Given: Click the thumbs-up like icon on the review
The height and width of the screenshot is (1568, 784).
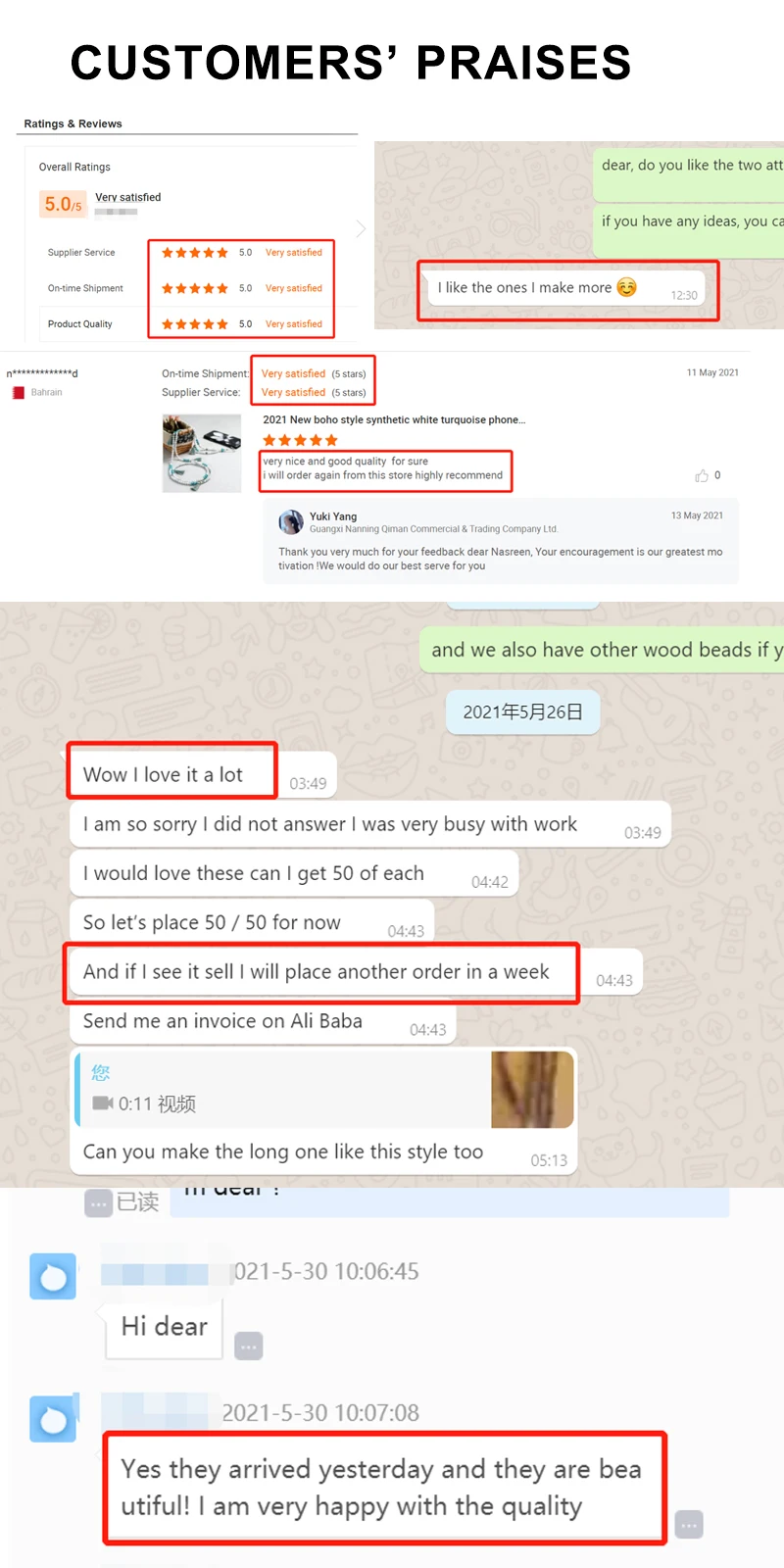Looking at the screenshot, I should click(702, 475).
